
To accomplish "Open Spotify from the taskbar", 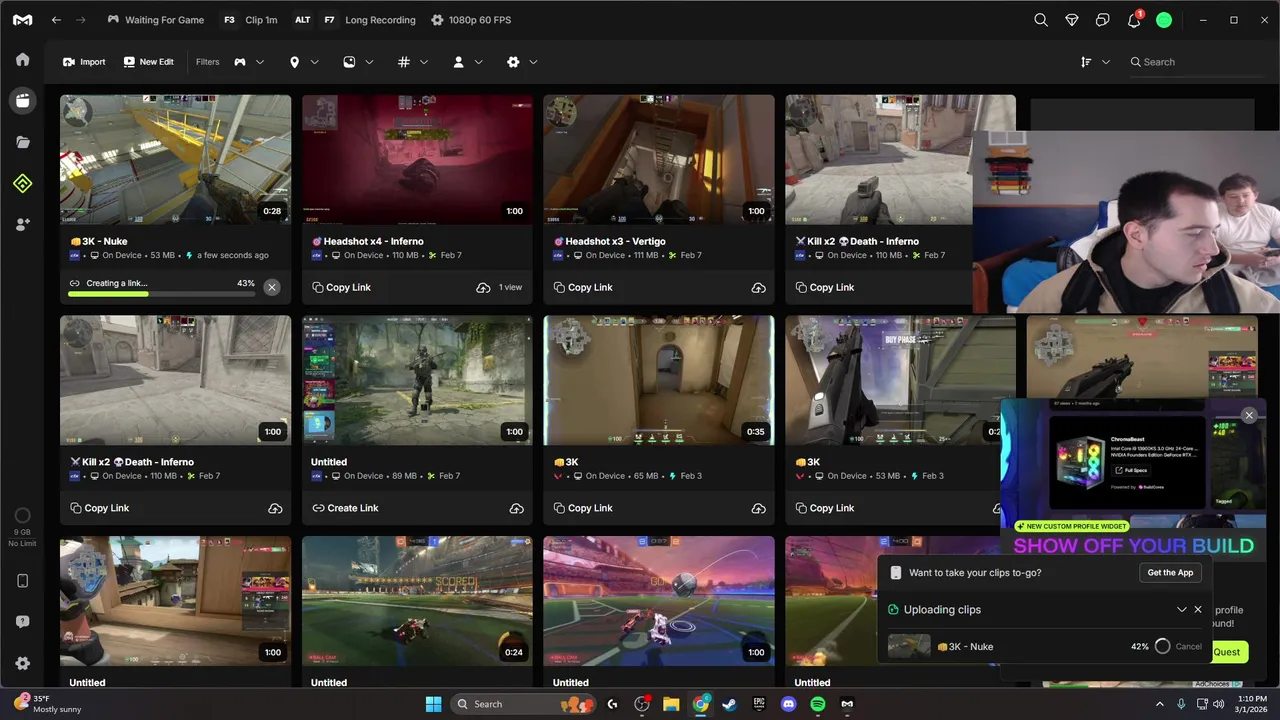I will tap(818, 704).
